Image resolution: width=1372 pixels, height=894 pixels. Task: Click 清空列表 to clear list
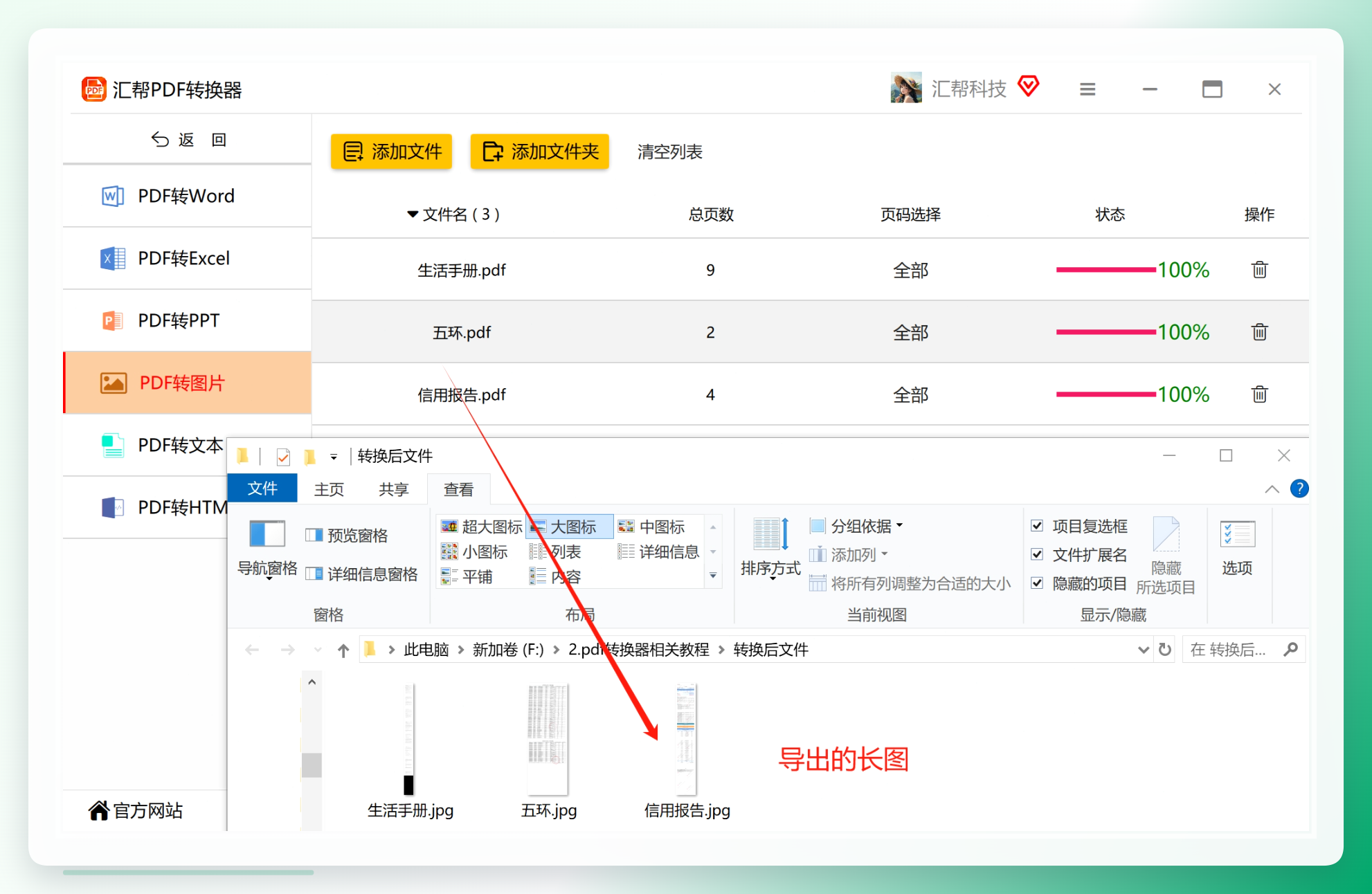[670, 152]
